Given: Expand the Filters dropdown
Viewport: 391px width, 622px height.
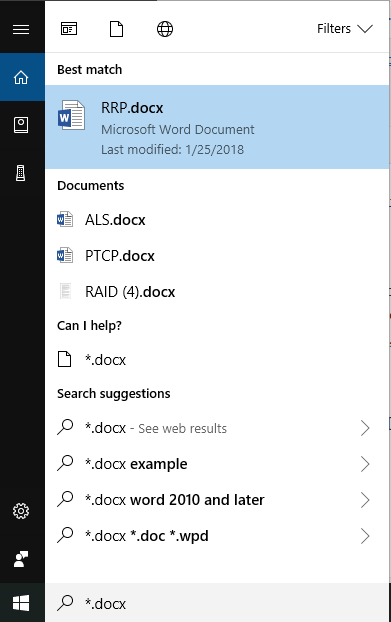Looking at the screenshot, I should click(345, 29).
